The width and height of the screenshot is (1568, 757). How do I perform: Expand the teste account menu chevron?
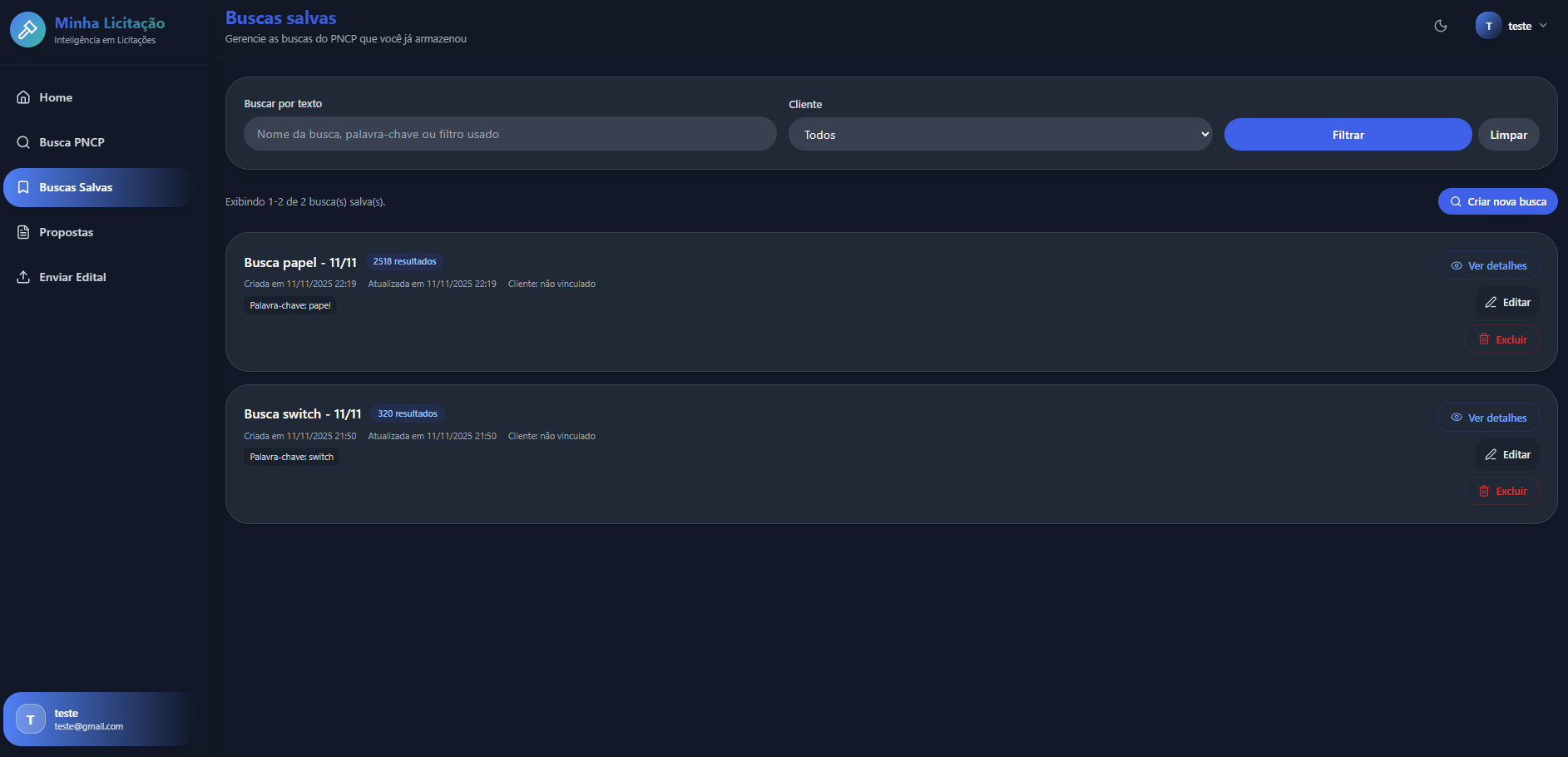pyautogui.click(x=1545, y=26)
